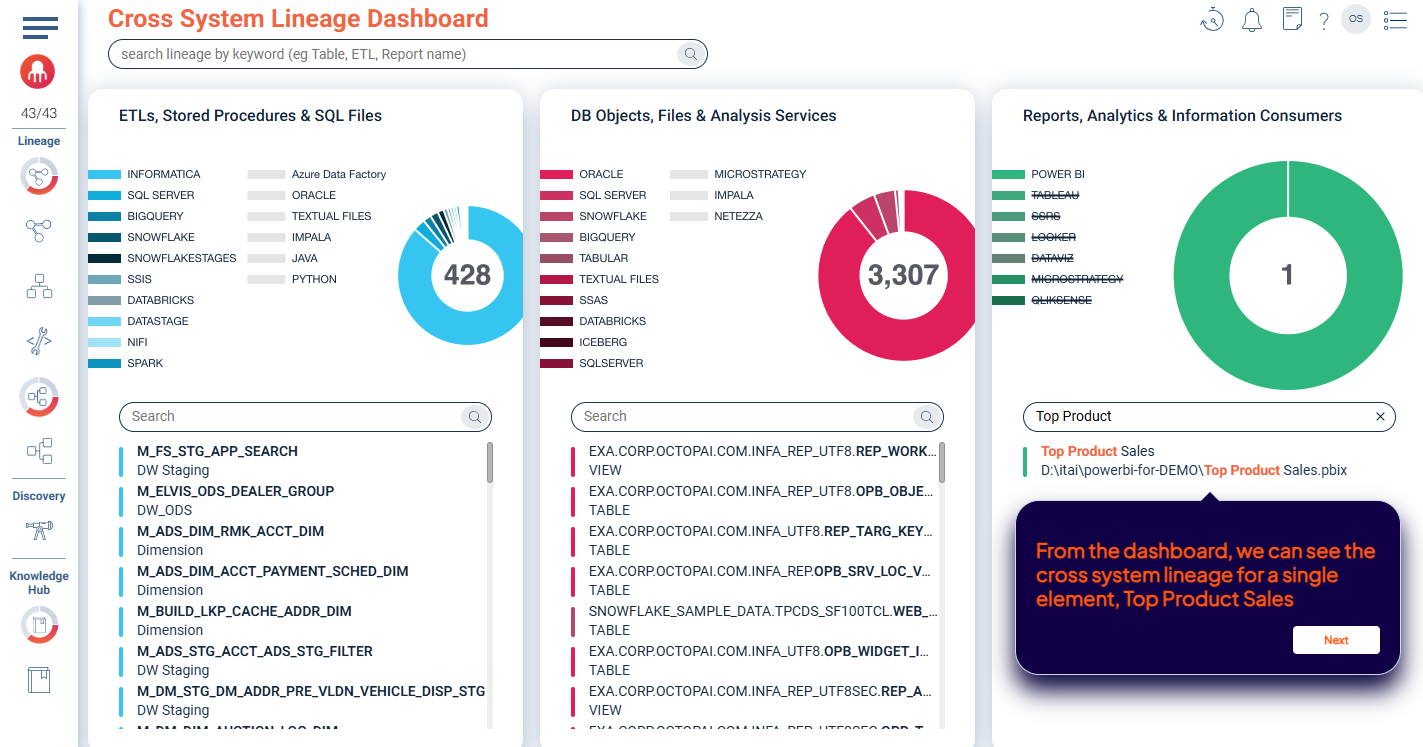1423x747 pixels.
Task: Click the red octopus logo icon
Action: click(x=38, y=71)
